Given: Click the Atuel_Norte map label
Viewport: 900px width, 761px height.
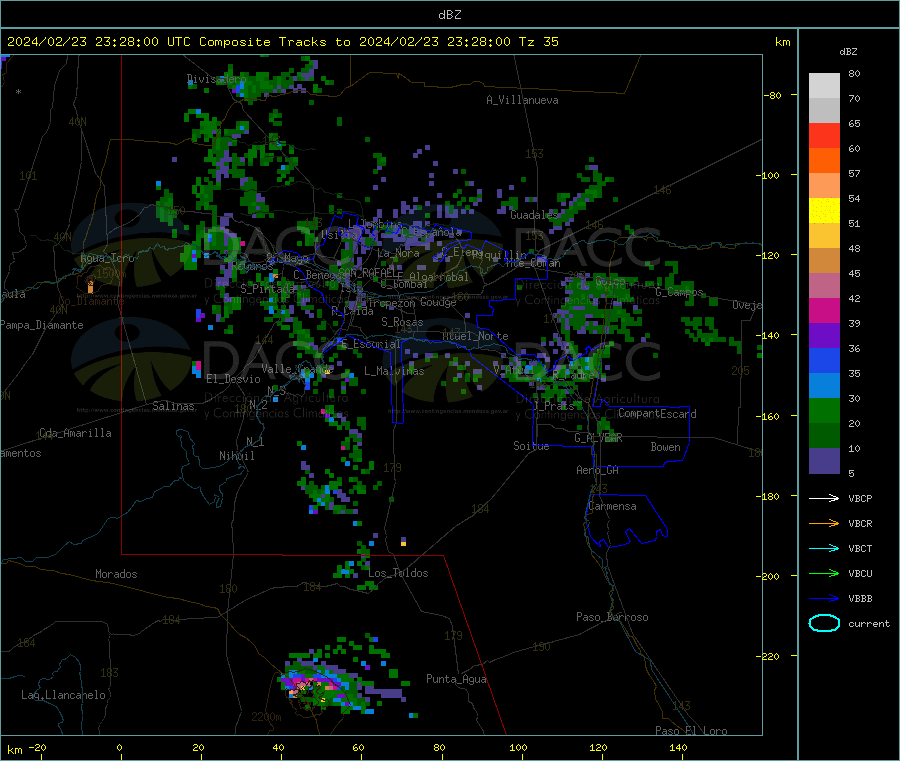Looking at the screenshot, I should 475,336.
